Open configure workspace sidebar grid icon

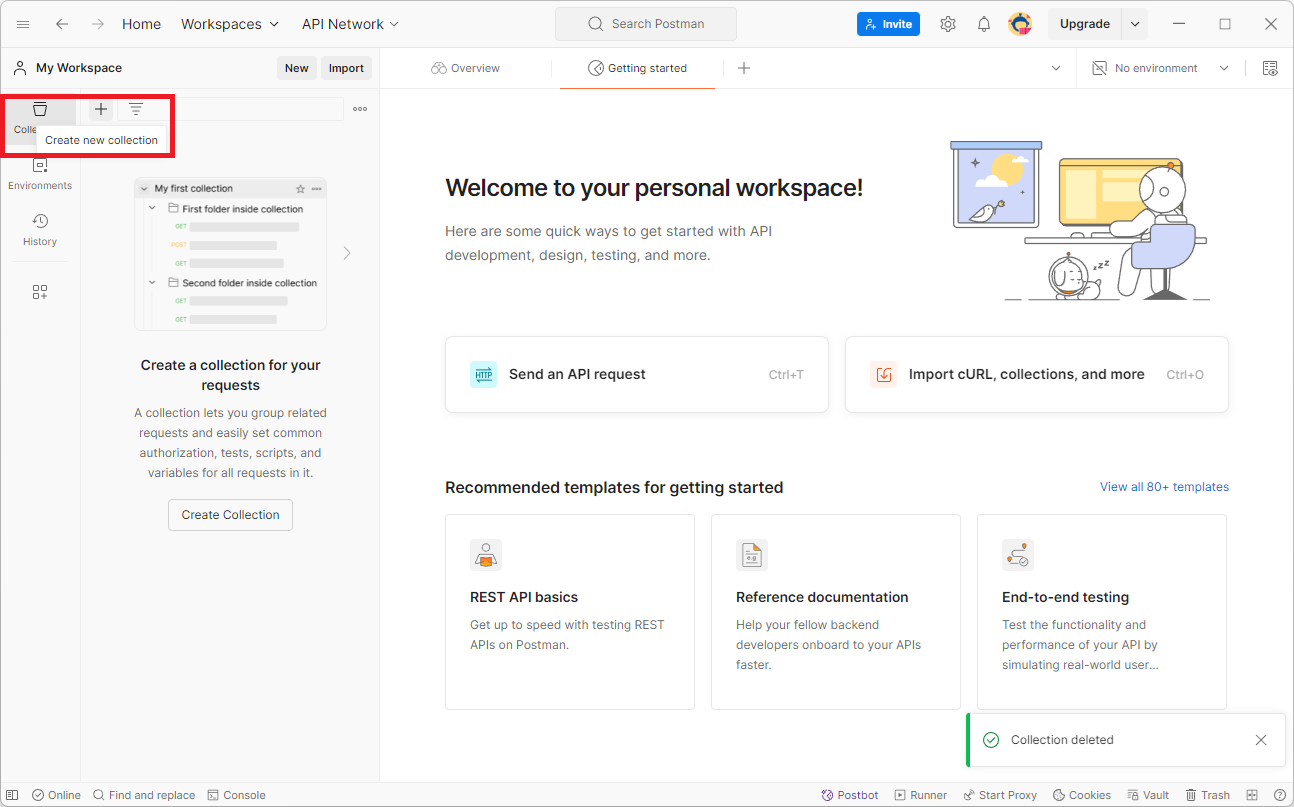pyautogui.click(x=40, y=292)
